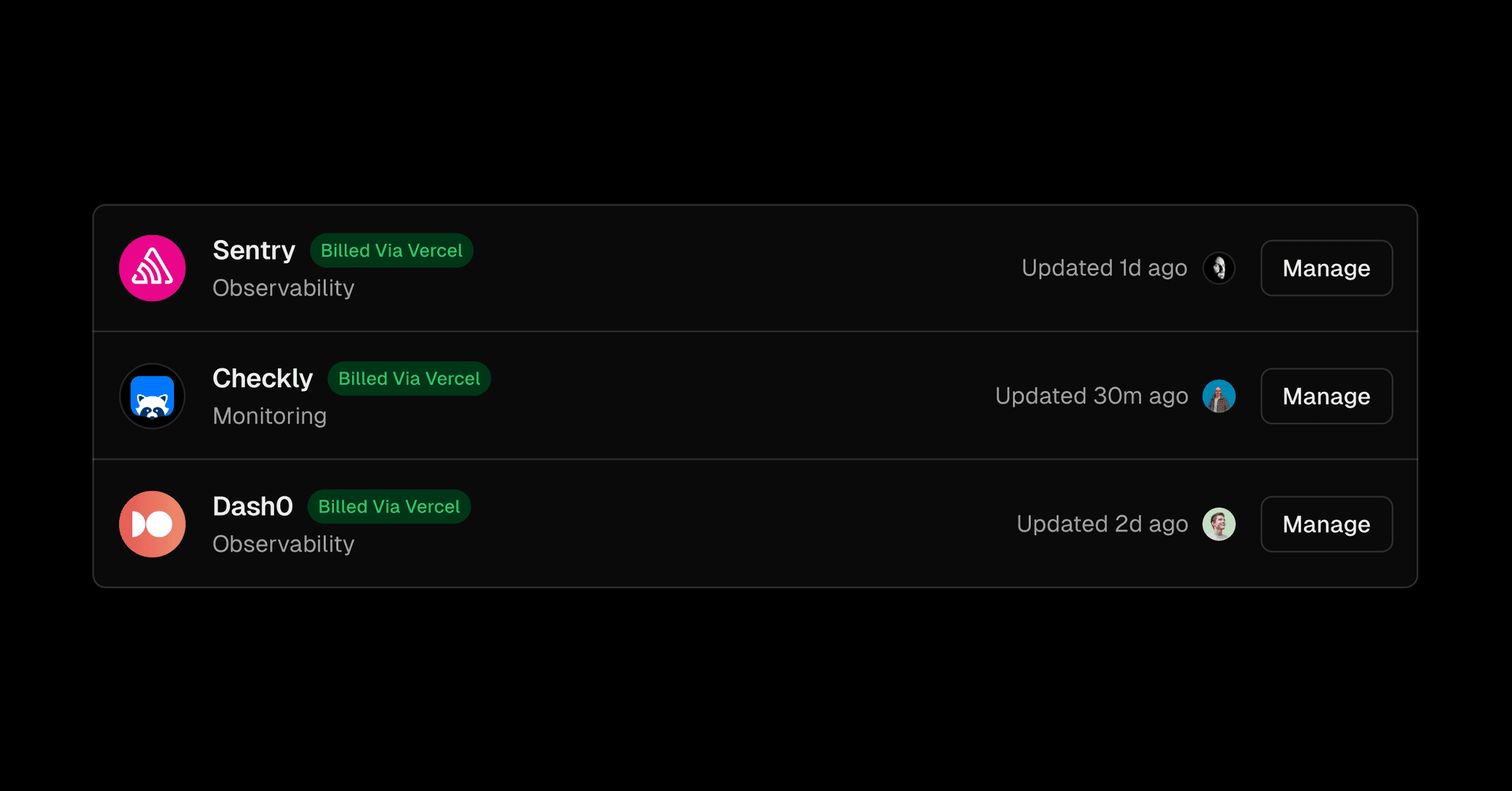1512x791 pixels.
Task: Click the user avatar in Dash0 row
Action: (x=1218, y=524)
